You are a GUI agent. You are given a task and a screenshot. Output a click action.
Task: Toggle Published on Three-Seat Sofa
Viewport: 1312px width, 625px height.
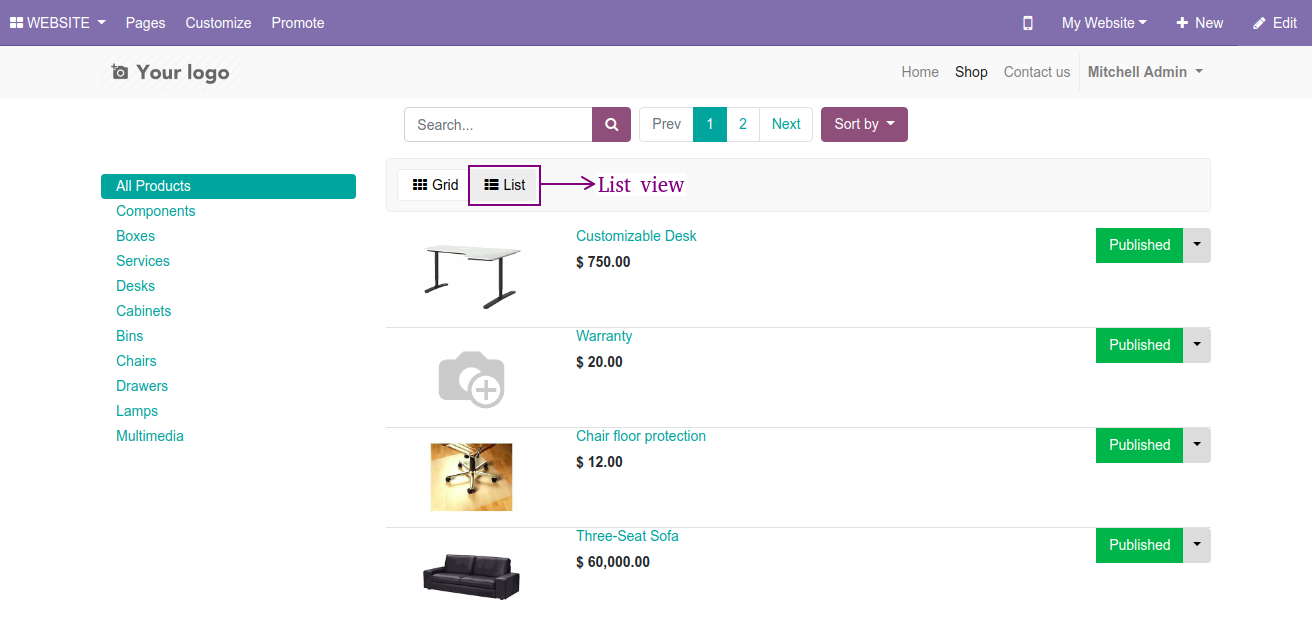point(1139,545)
